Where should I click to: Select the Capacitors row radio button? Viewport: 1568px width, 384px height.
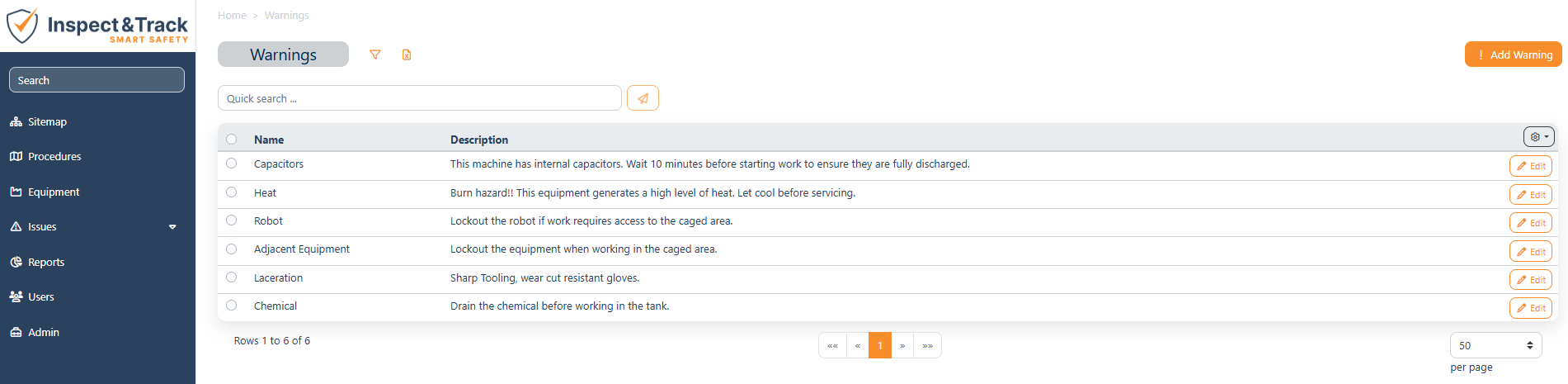pos(232,164)
